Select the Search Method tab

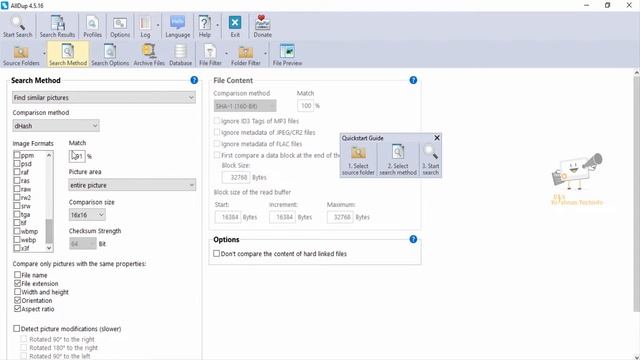68,54
